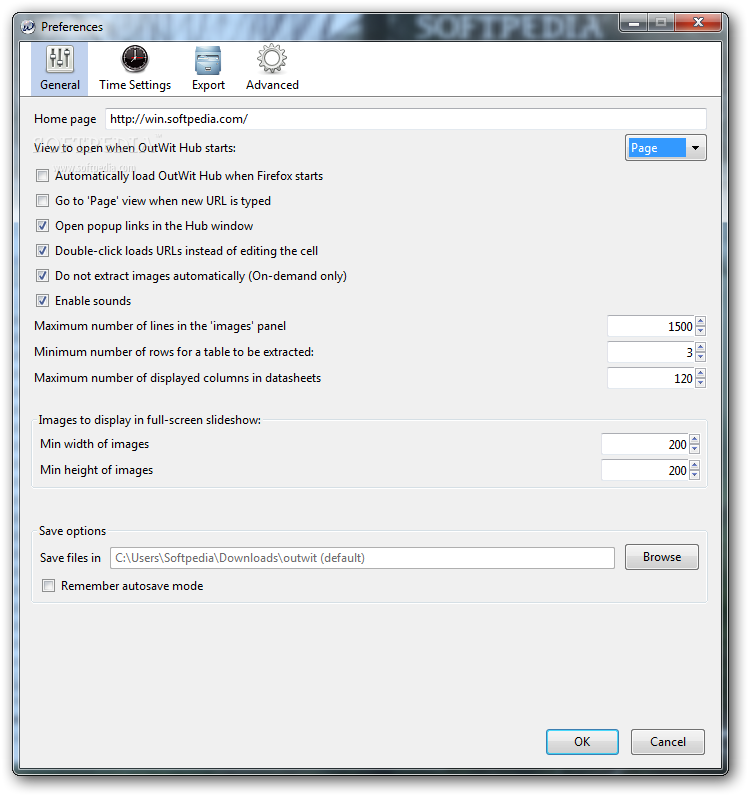Toggle Do not extract images automatically
Screen dimensions: 749x796
42,276
